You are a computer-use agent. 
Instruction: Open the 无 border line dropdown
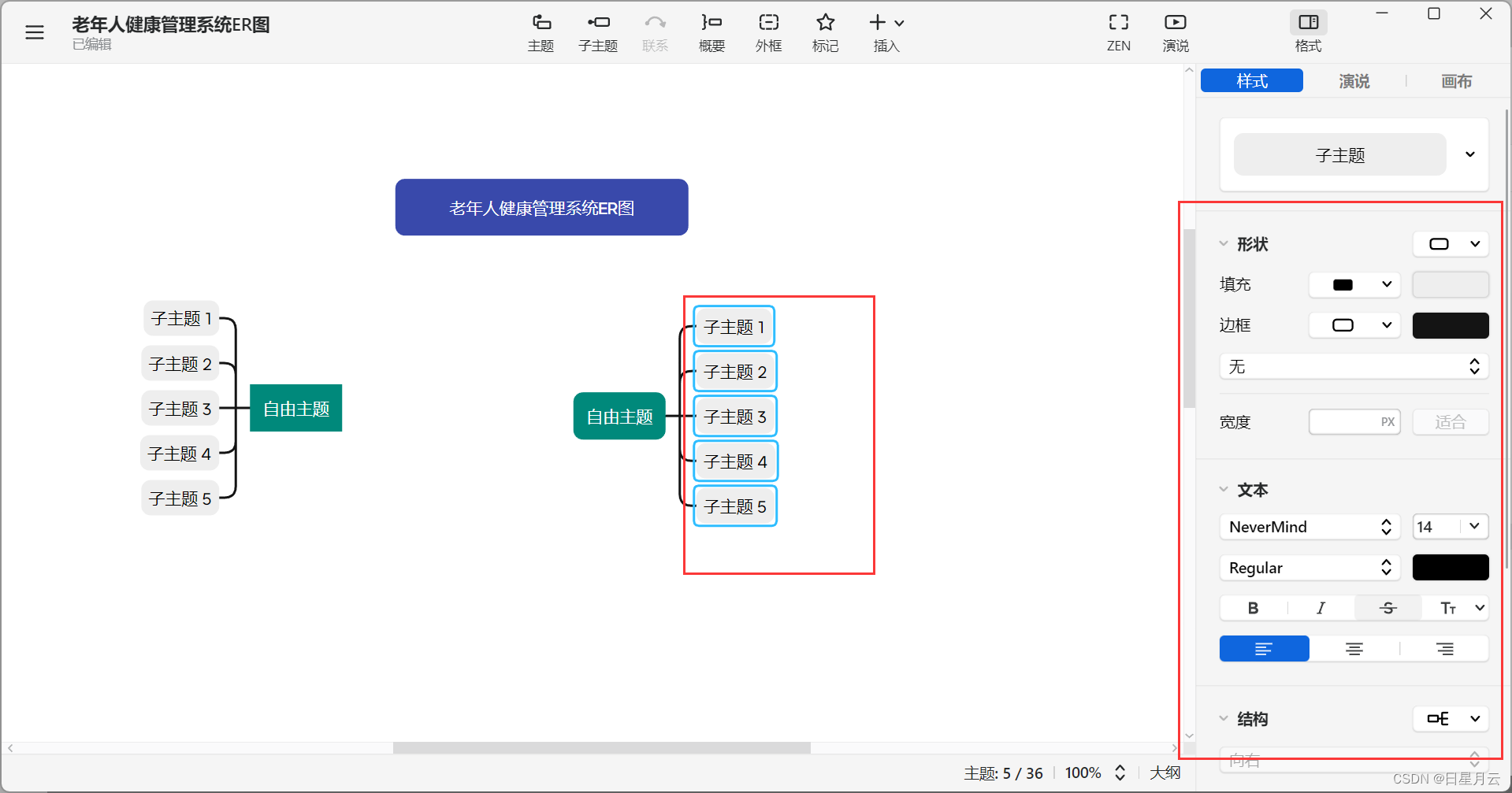[x=1354, y=366]
